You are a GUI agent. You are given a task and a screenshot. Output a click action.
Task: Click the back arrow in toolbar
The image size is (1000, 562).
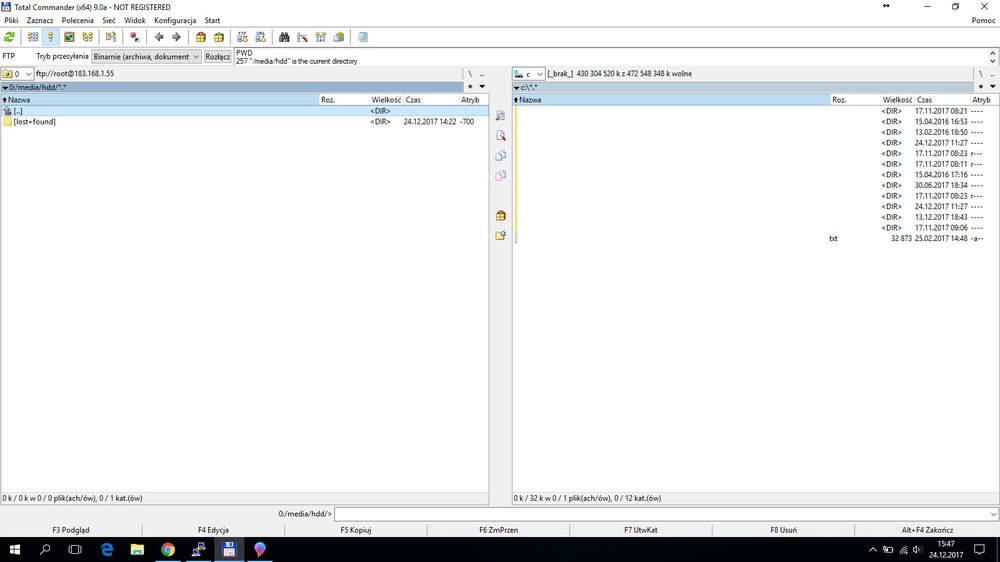[x=159, y=37]
